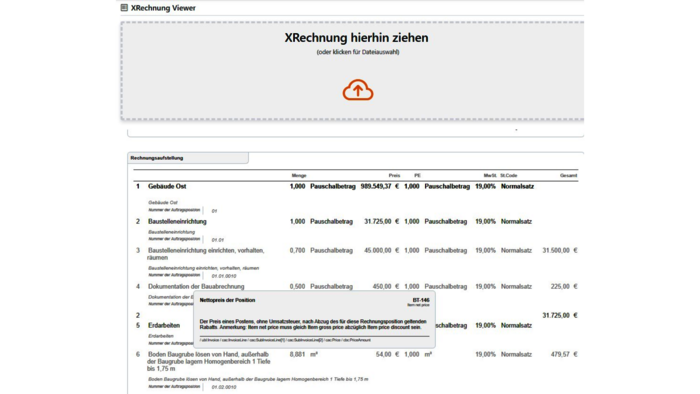Click 'Normalsatz' in the Gebäude Ost row
The width and height of the screenshot is (700, 394).
[517, 186]
